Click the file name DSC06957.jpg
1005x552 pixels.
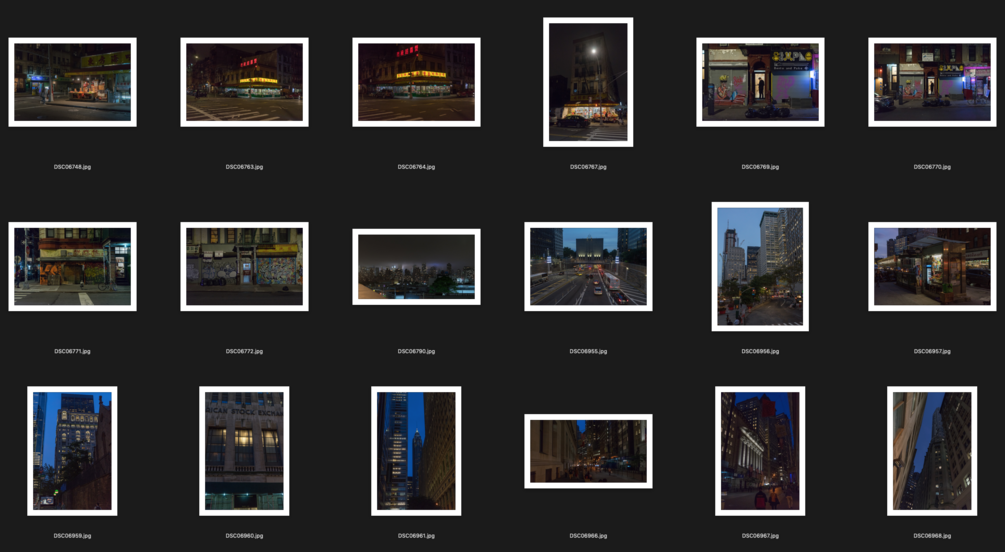pos(932,351)
